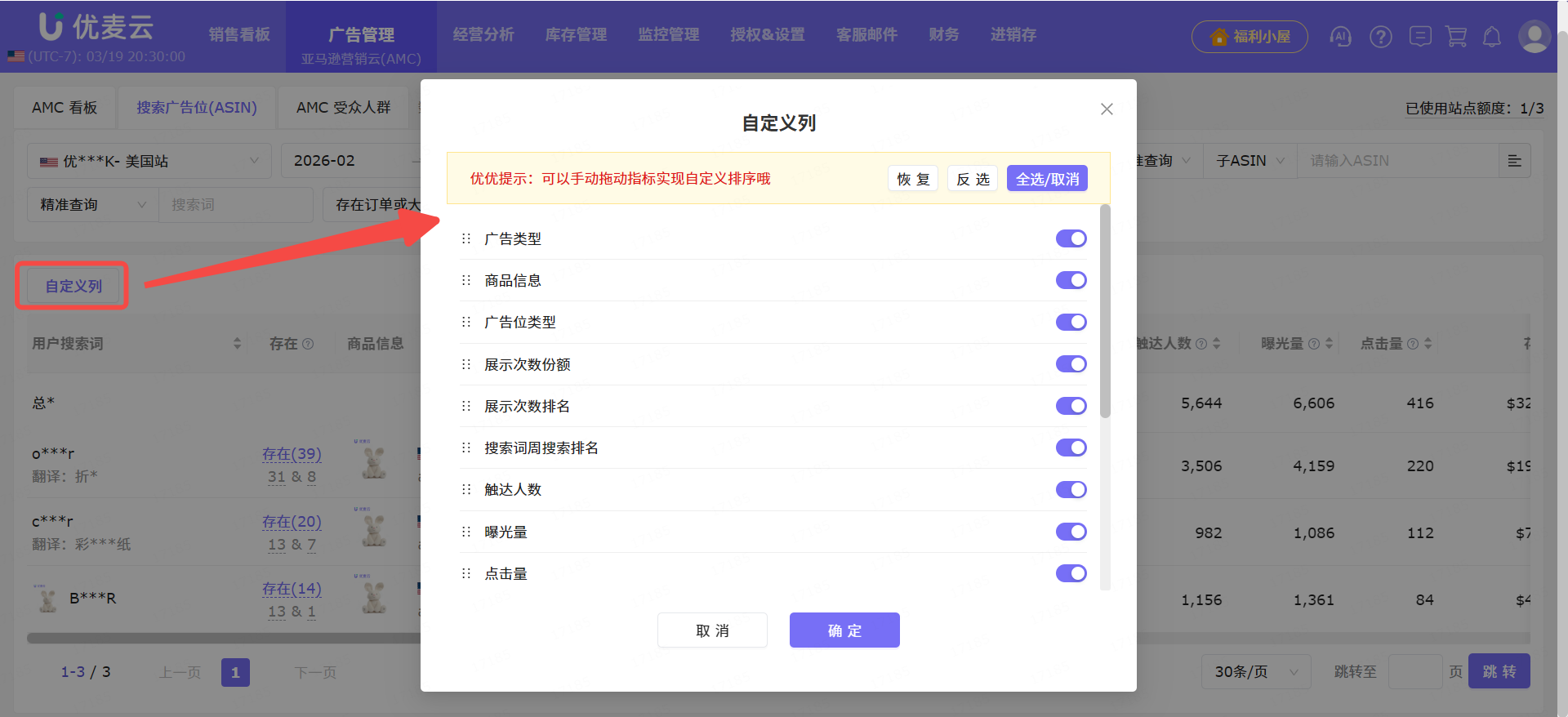Click the dialog's vertical scrollbar
1568x717 pixels.
1105,310
